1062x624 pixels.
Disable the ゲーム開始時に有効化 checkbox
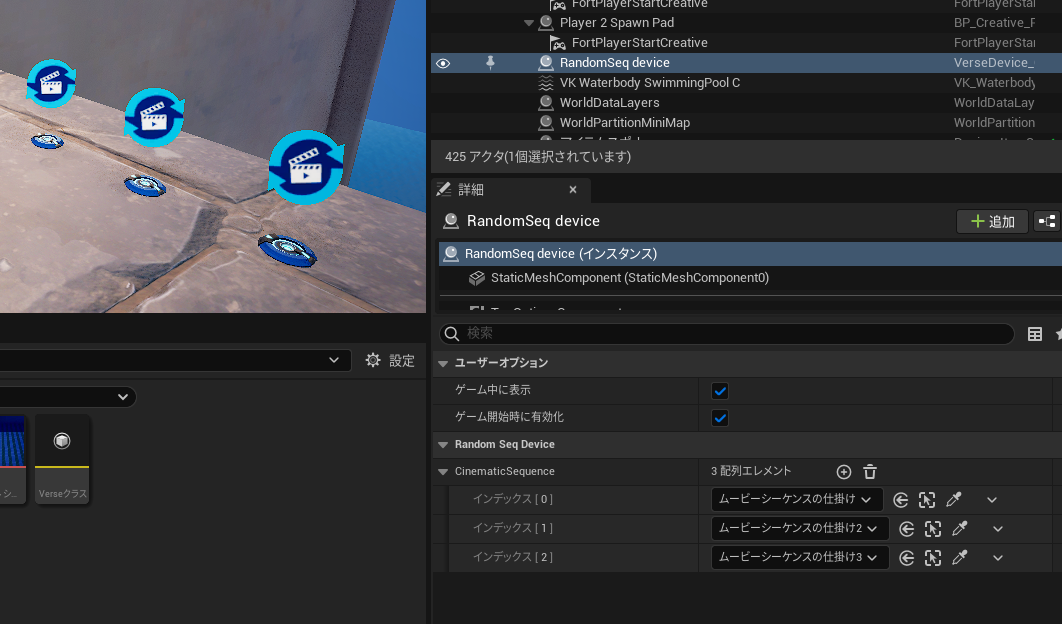click(x=720, y=418)
